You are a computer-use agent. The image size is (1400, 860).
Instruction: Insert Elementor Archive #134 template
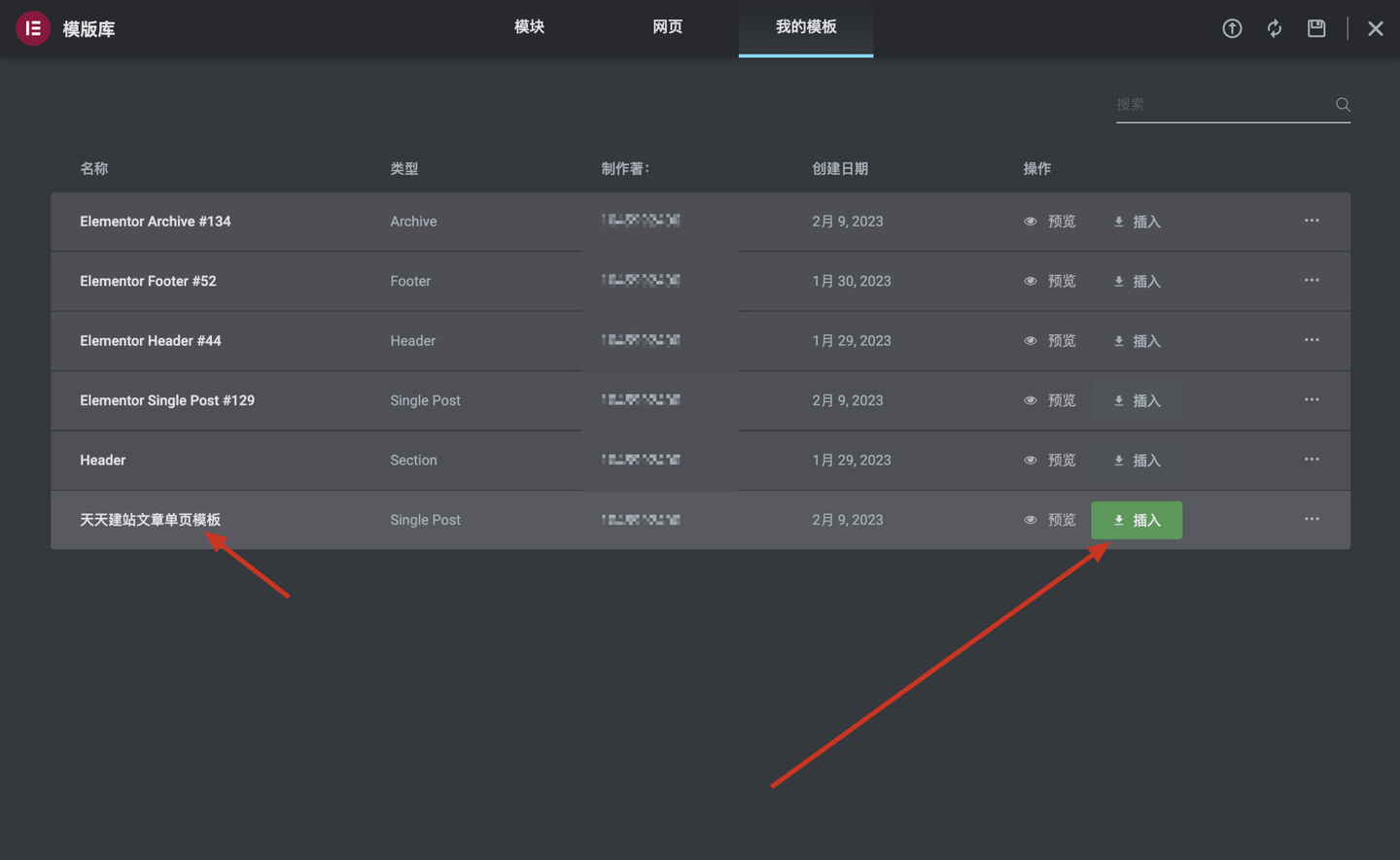point(1137,222)
